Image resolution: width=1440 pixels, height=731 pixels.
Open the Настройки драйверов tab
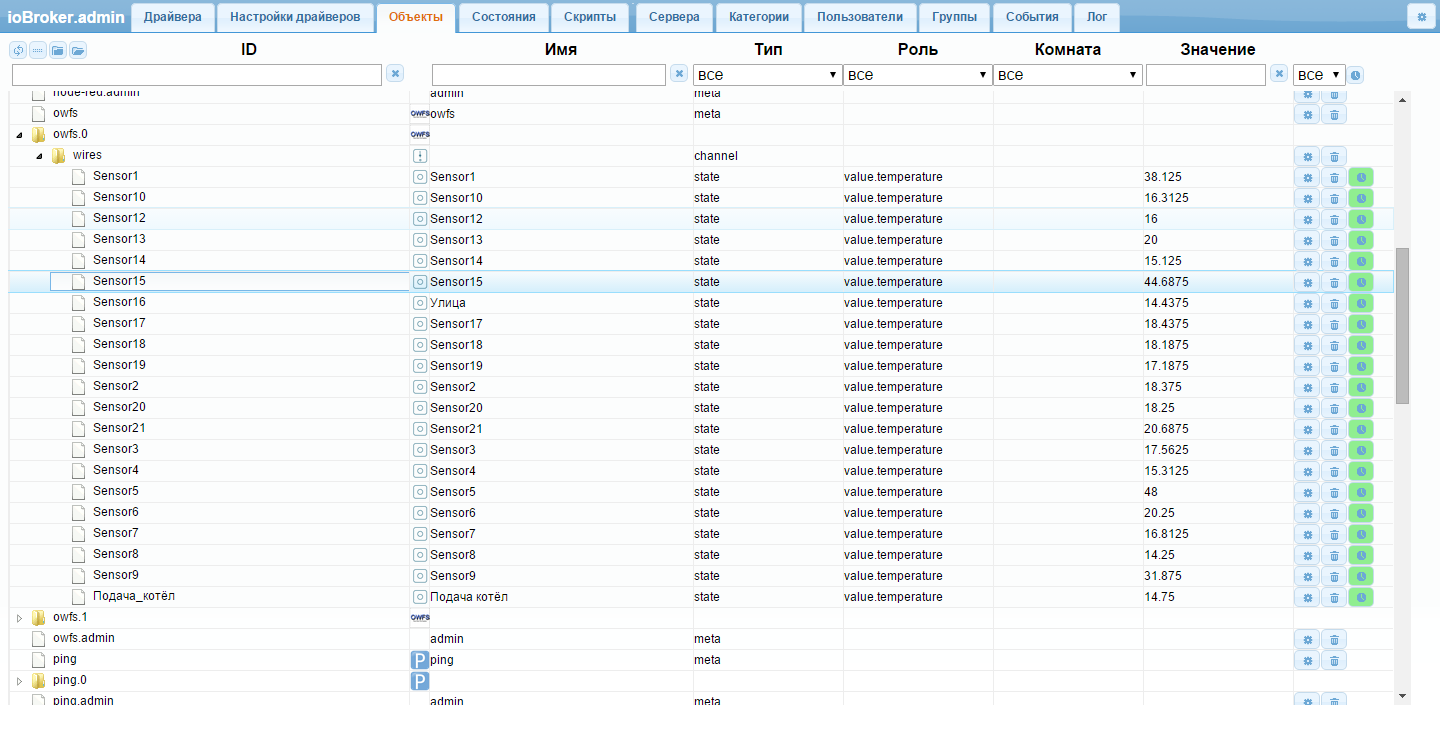pyautogui.click(x=295, y=17)
